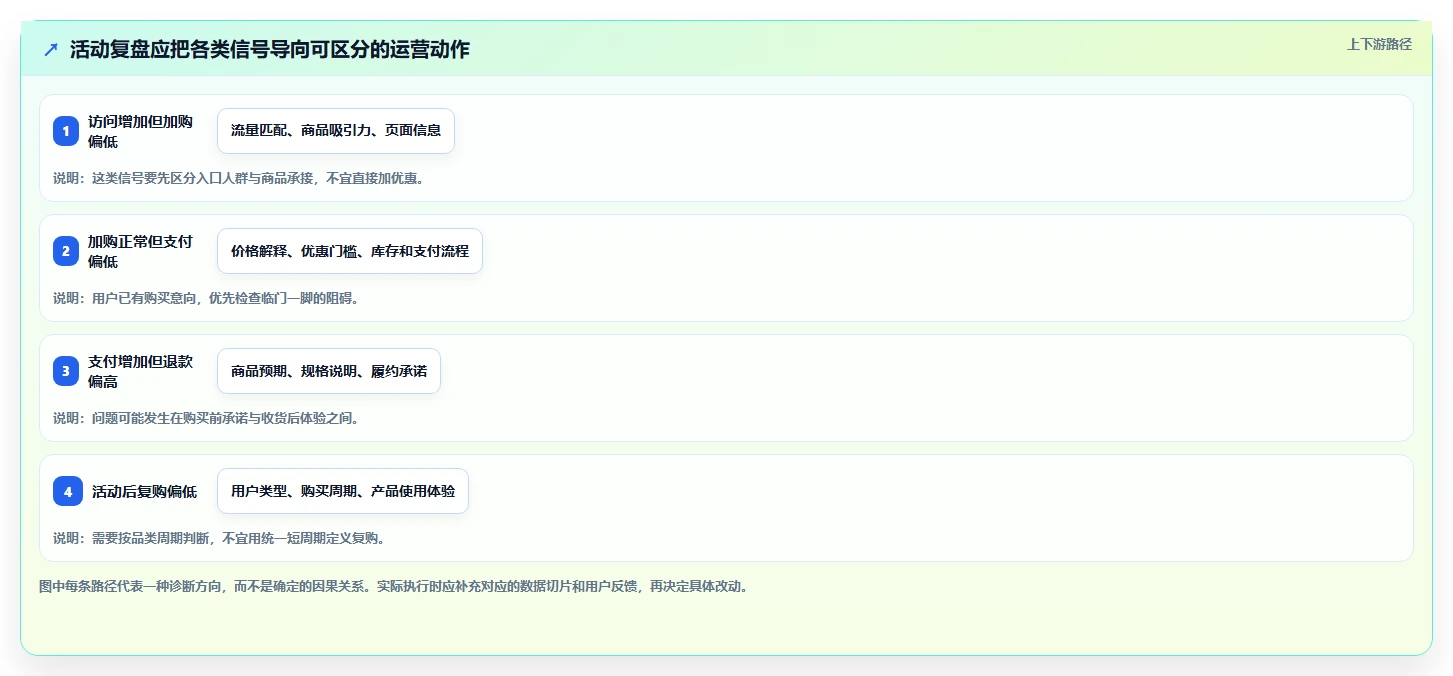The height and width of the screenshot is (676, 1453).
Task: Click the arrow icon beside the title
Action: (51, 49)
